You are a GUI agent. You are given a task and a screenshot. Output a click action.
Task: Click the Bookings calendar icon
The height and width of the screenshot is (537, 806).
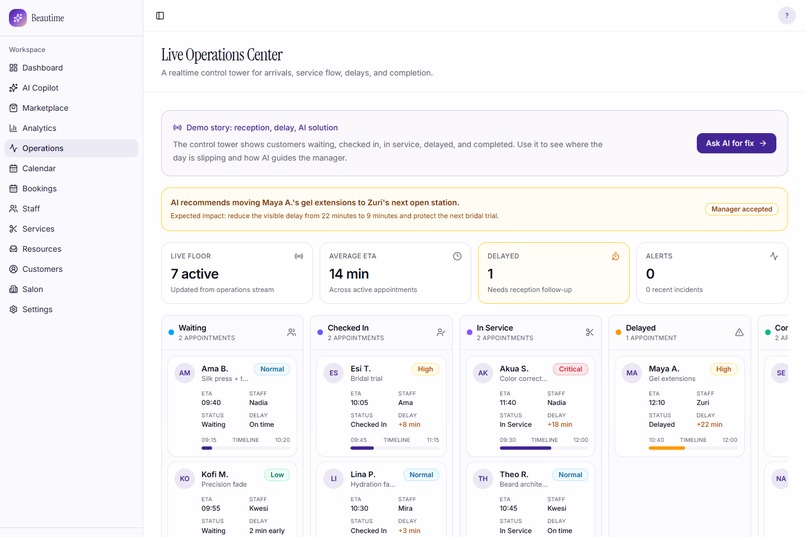tap(13, 189)
